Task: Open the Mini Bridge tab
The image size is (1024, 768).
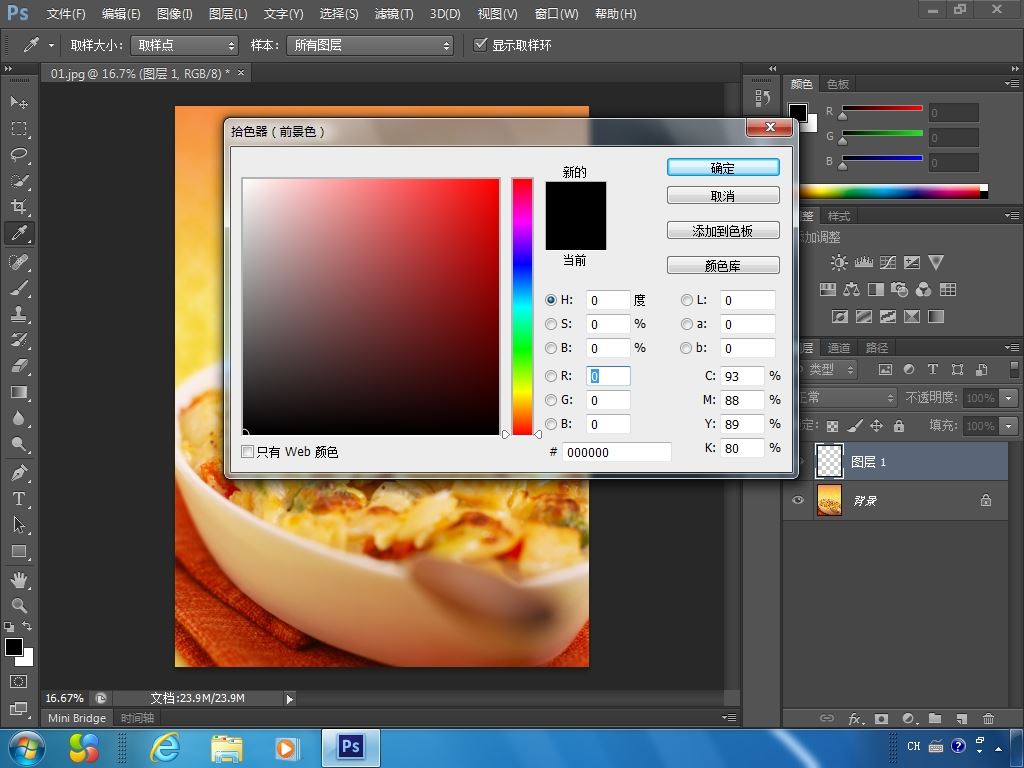Action: pyautogui.click(x=77, y=718)
